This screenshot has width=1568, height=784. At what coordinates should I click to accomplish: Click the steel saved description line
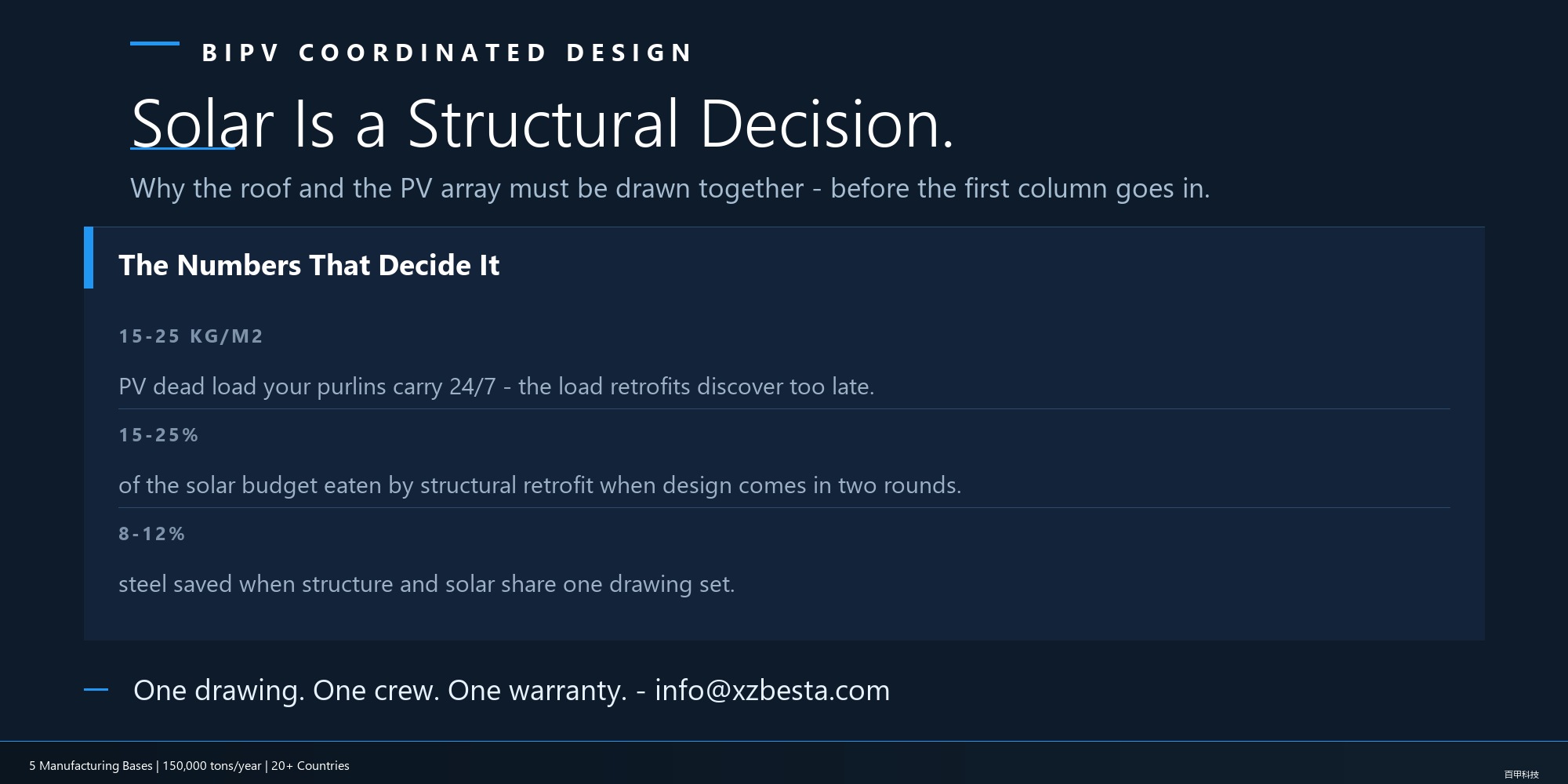click(x=426, y=584)
